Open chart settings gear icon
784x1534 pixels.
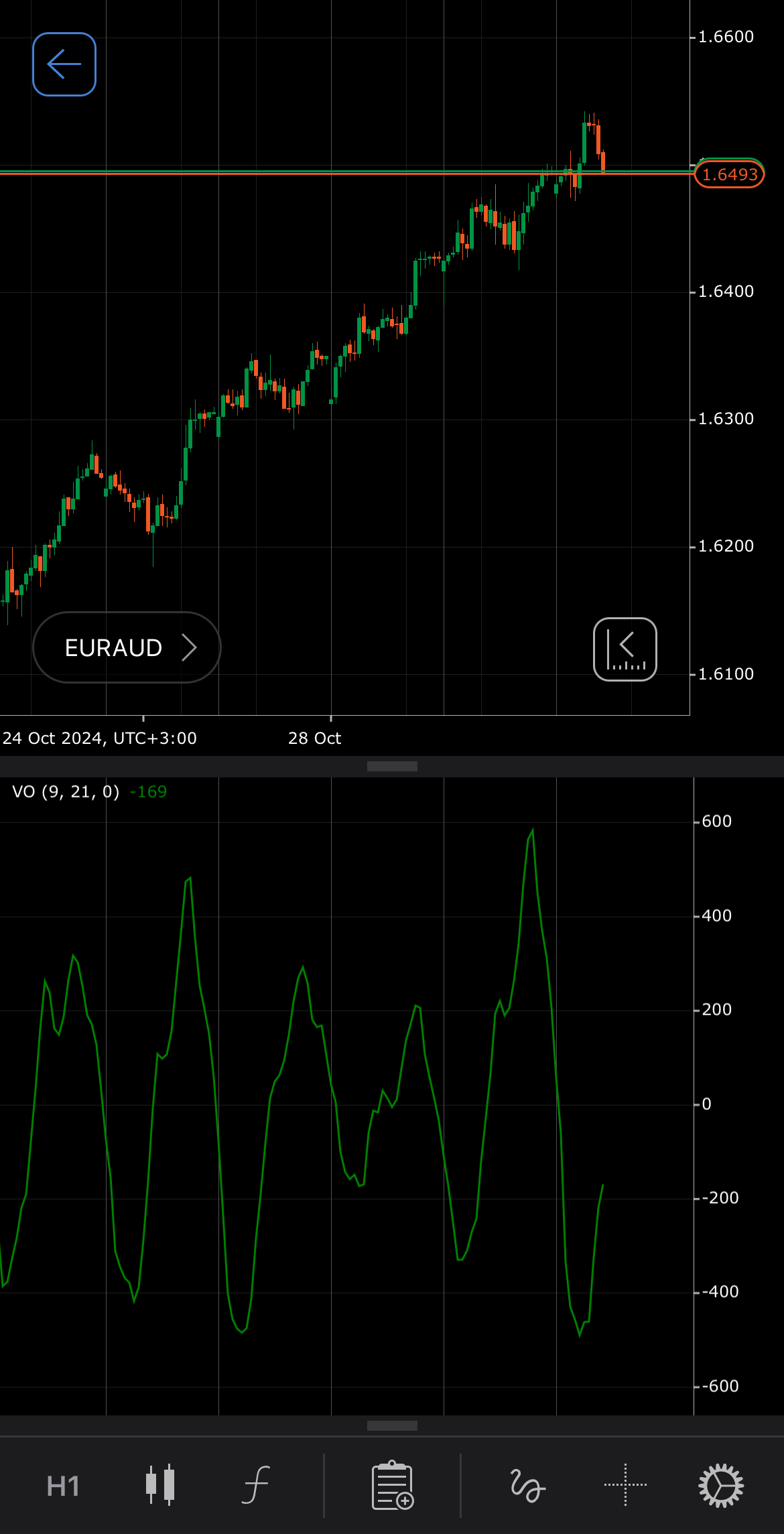(721, 1485)
